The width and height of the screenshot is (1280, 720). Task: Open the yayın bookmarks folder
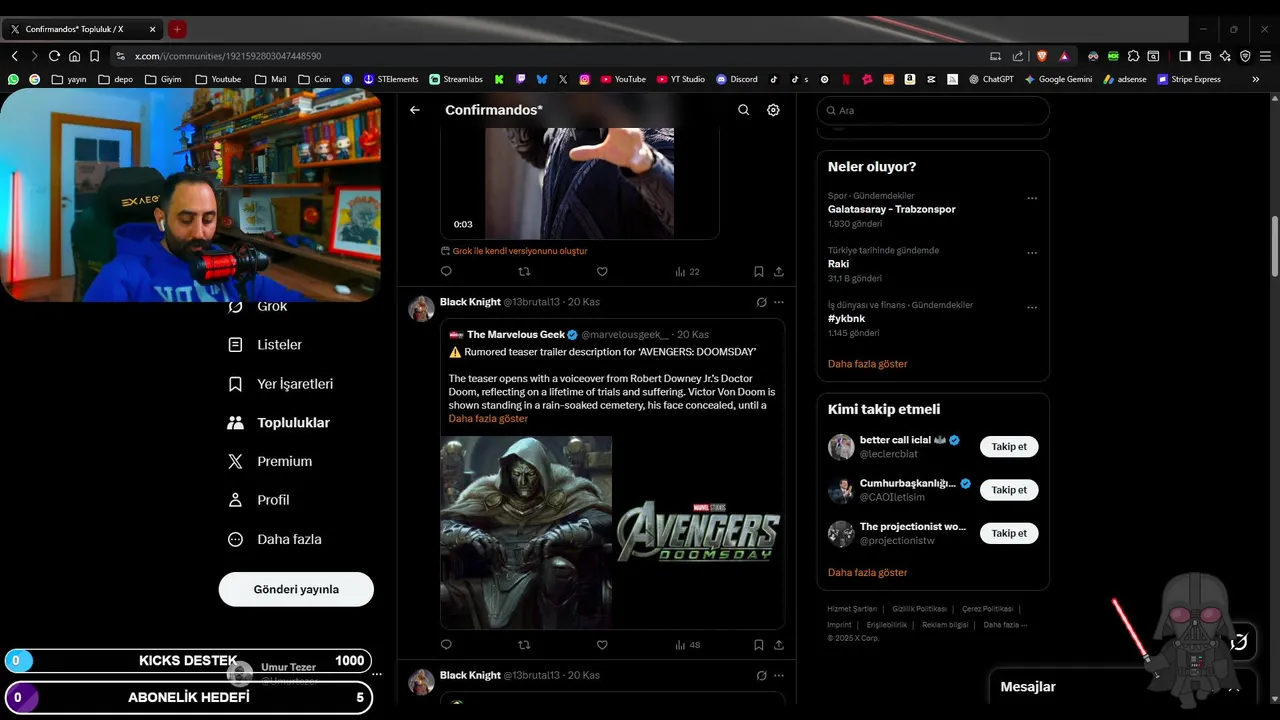point(69,79)
